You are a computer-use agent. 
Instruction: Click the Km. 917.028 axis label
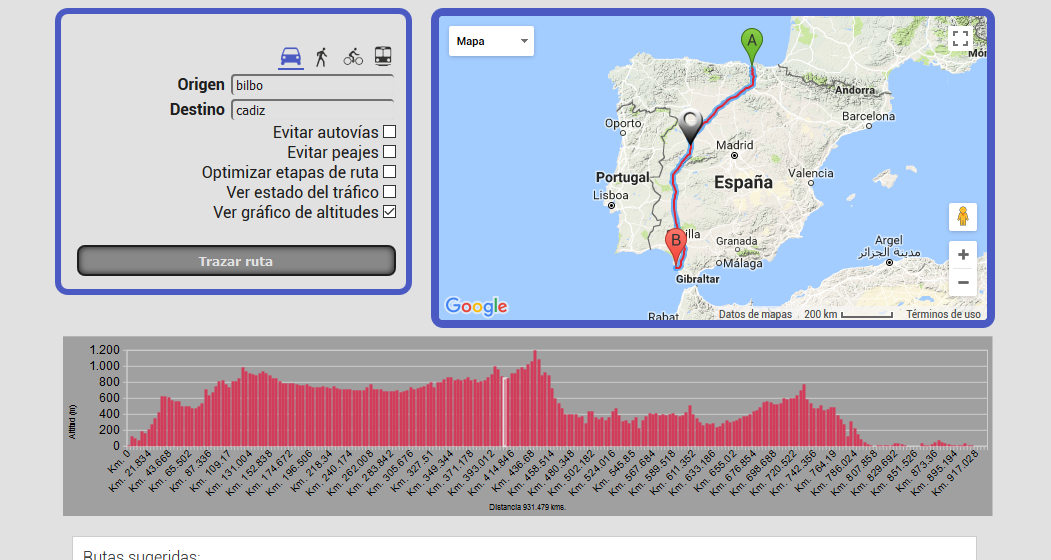[x=955, y=473]
